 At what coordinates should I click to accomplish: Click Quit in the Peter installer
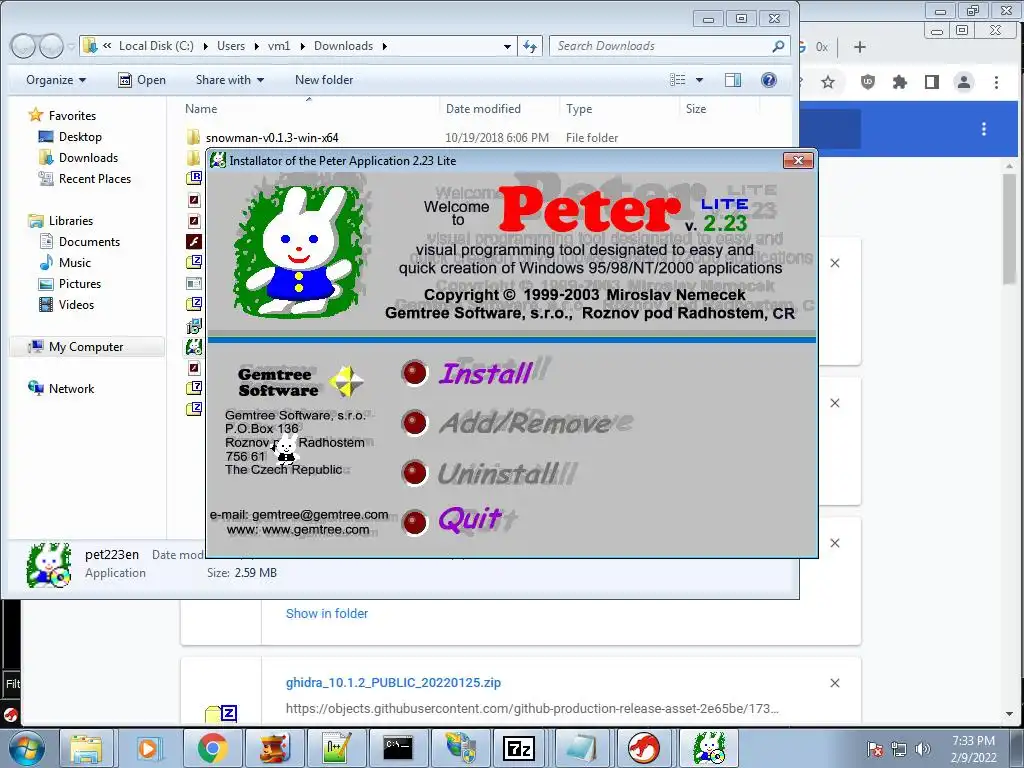(470, 520)
